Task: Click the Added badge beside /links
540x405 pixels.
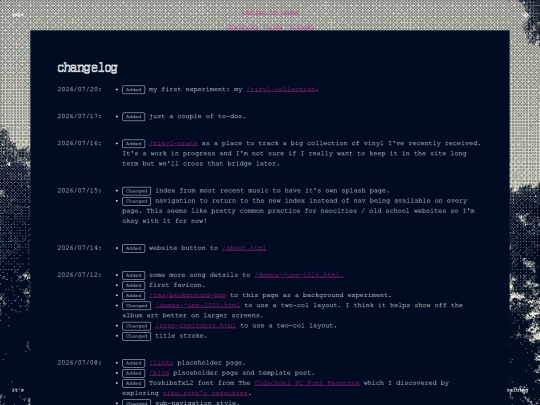Action: (134, 363)
